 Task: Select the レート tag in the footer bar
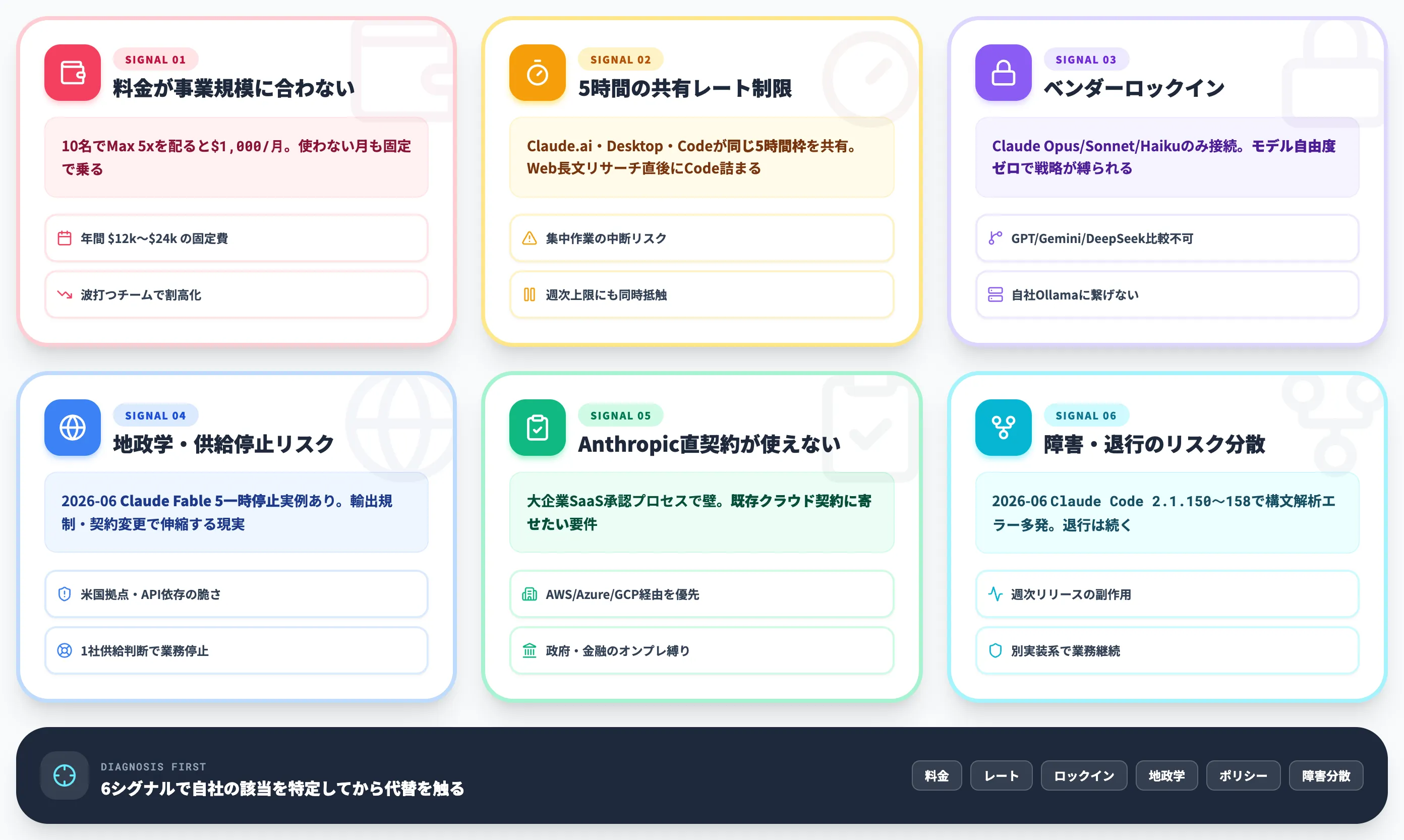coord(1001,775)
